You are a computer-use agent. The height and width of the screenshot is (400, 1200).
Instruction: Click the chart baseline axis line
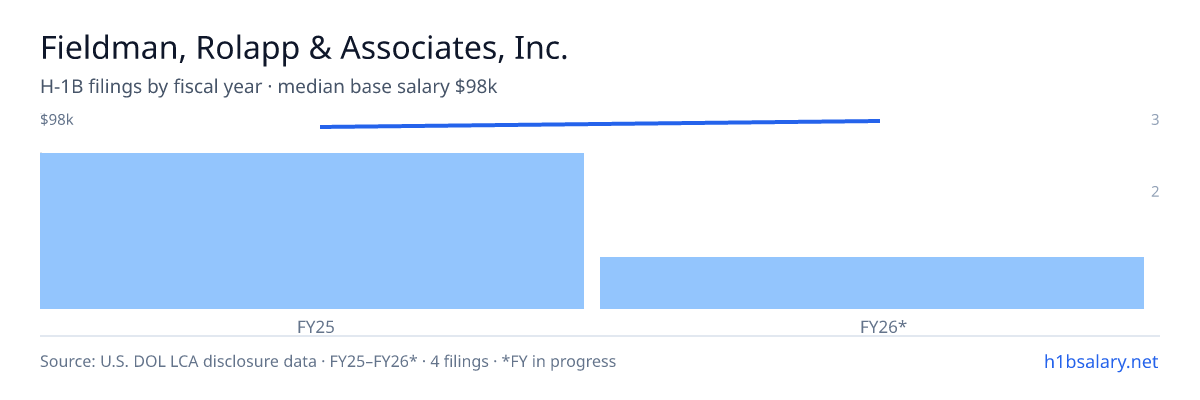[x=600, y=336]
